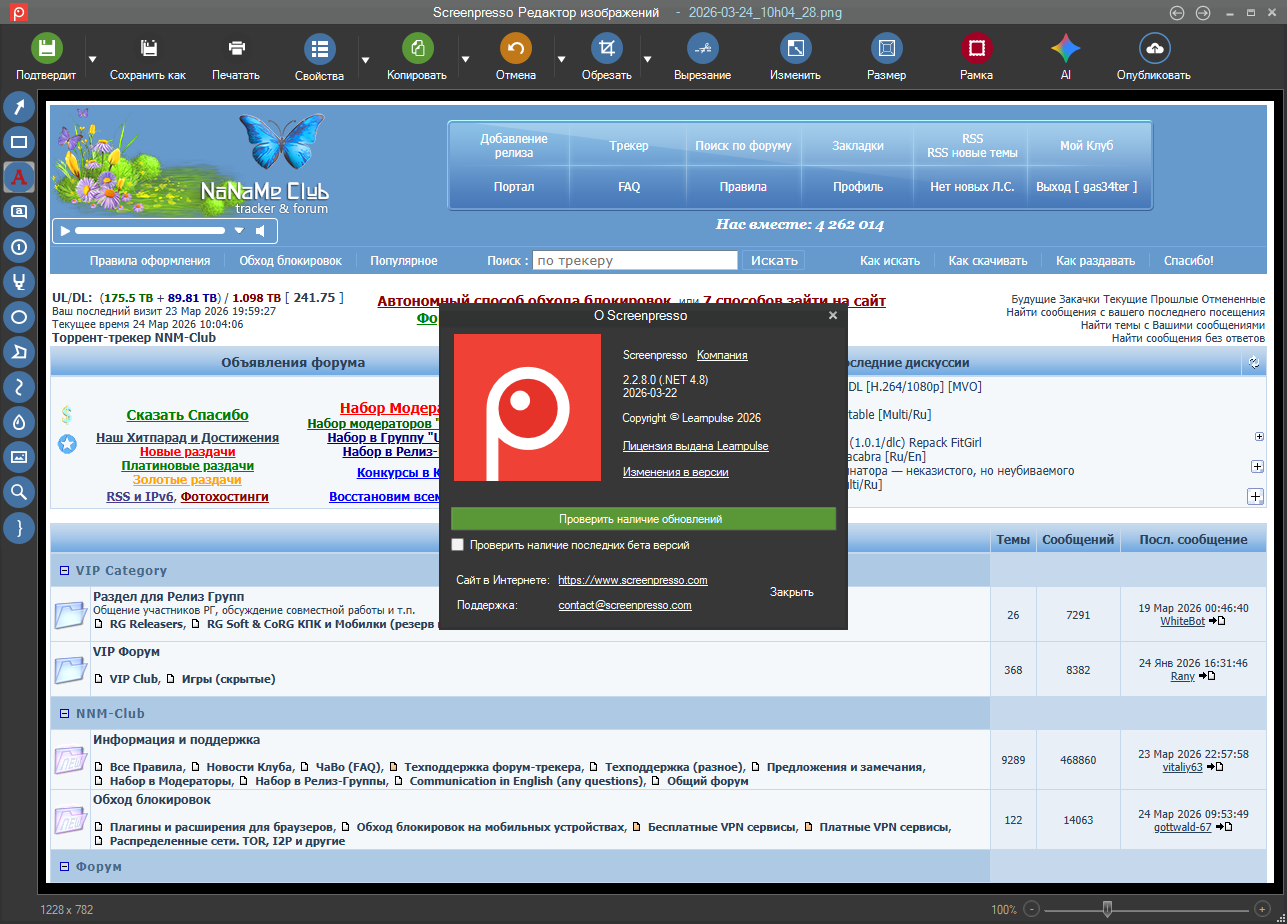This screenshot has height=924, width=1287.
Task: Expand the dropdown arrow beside Подтвердит
Action: 92,59
